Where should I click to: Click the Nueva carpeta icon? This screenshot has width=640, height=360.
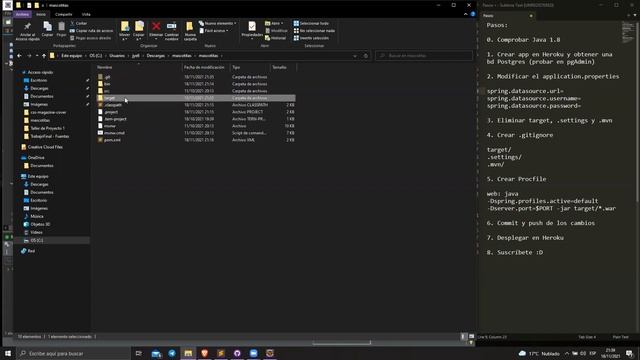point(190,27)
